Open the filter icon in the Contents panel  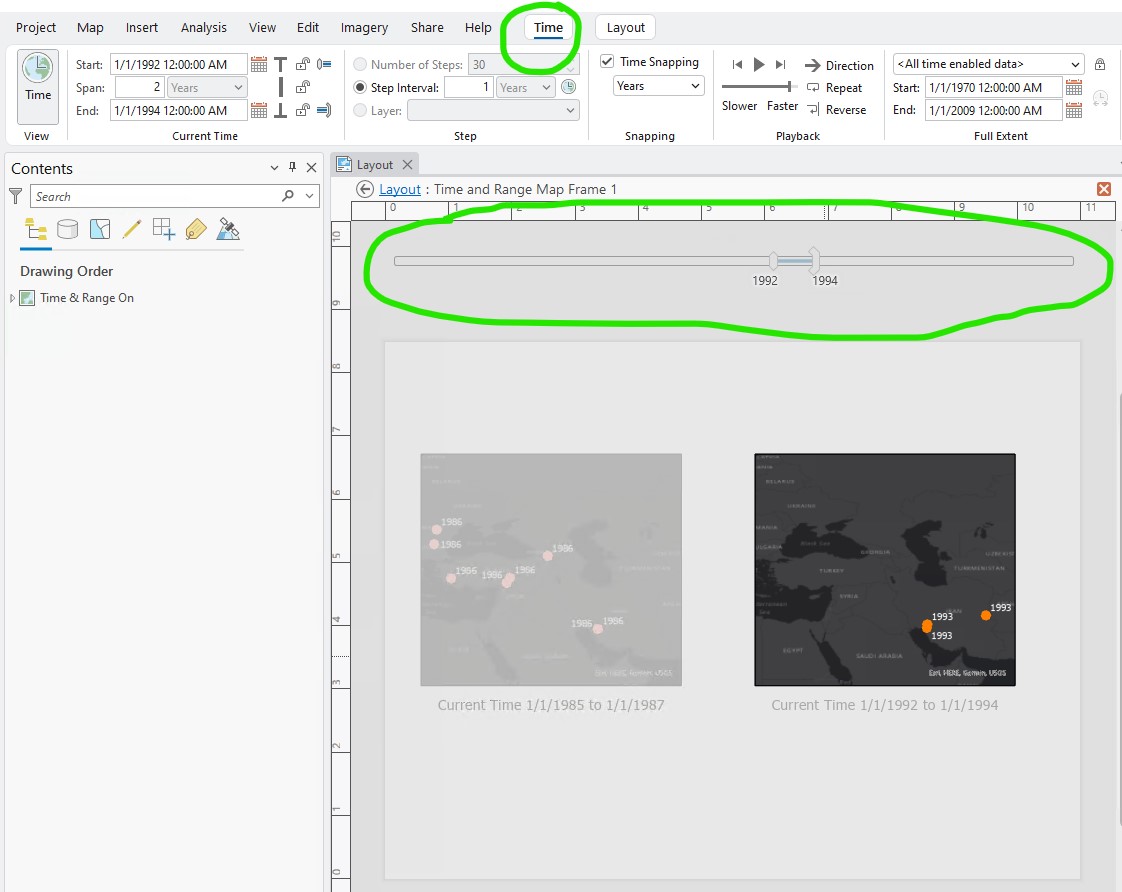pos(13,196)
